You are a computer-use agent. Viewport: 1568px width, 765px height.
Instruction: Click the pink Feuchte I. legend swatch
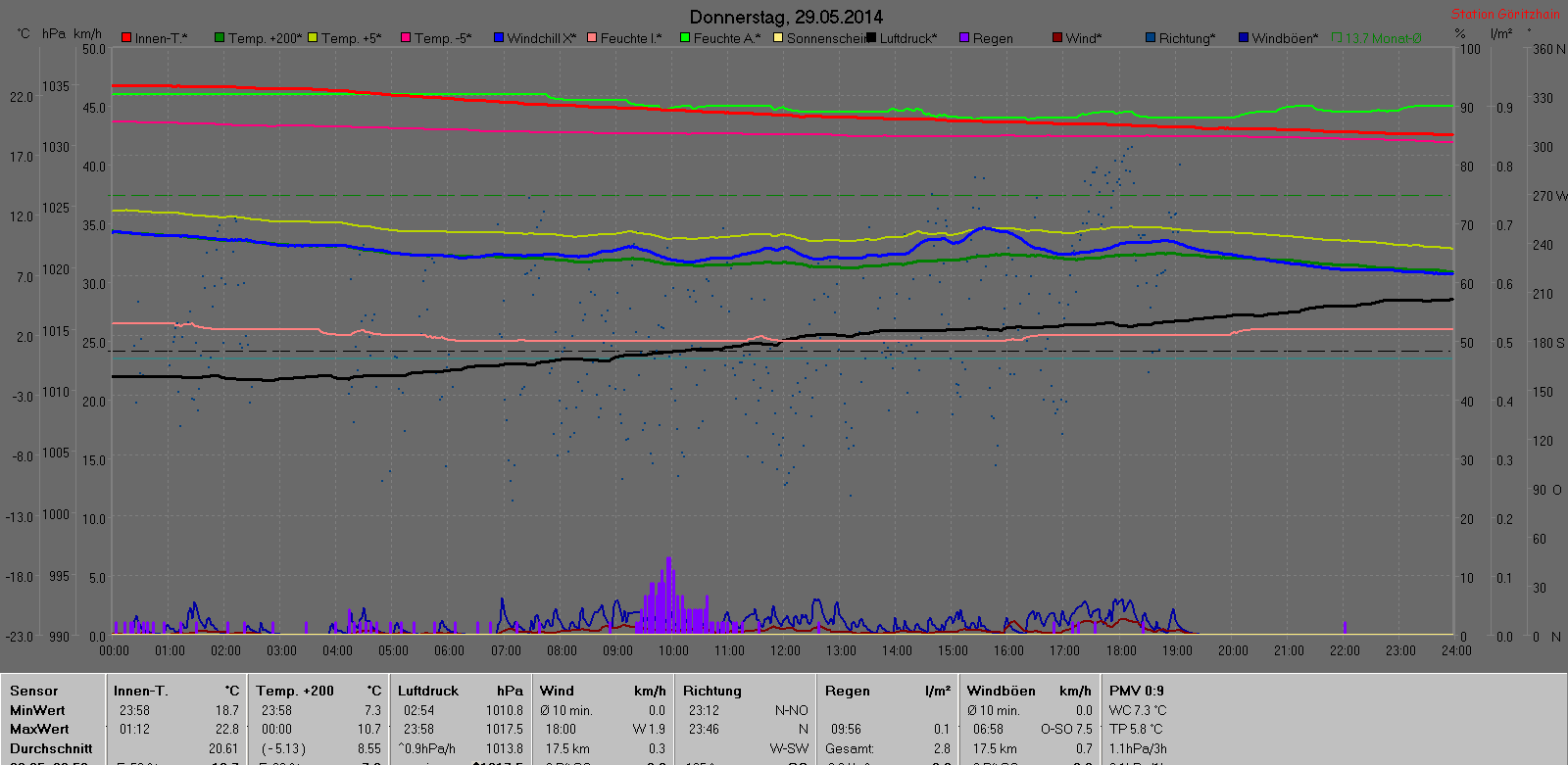click(592, 38)
